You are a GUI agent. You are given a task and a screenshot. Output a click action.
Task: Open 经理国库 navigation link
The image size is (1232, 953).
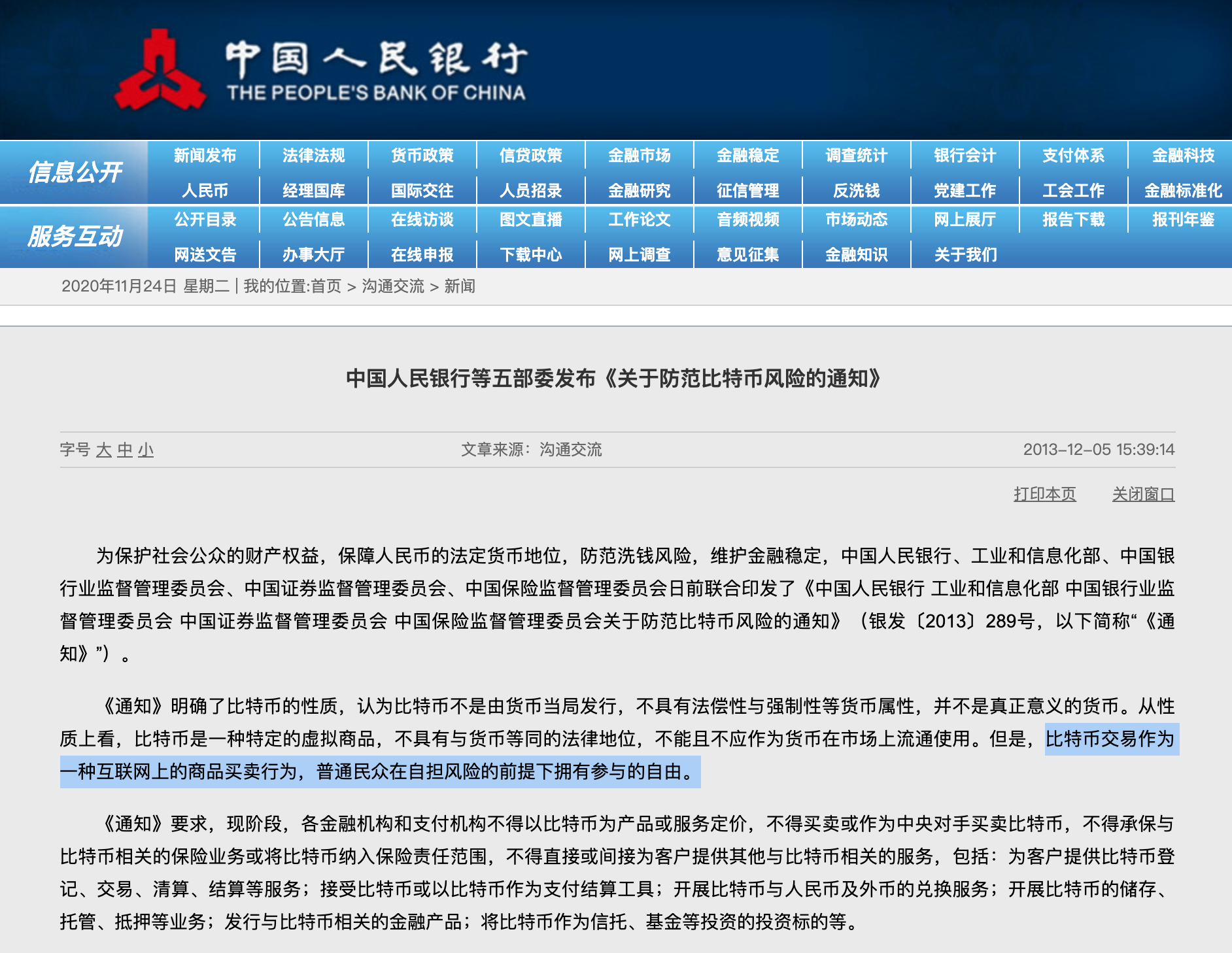(x=313, y=191)
